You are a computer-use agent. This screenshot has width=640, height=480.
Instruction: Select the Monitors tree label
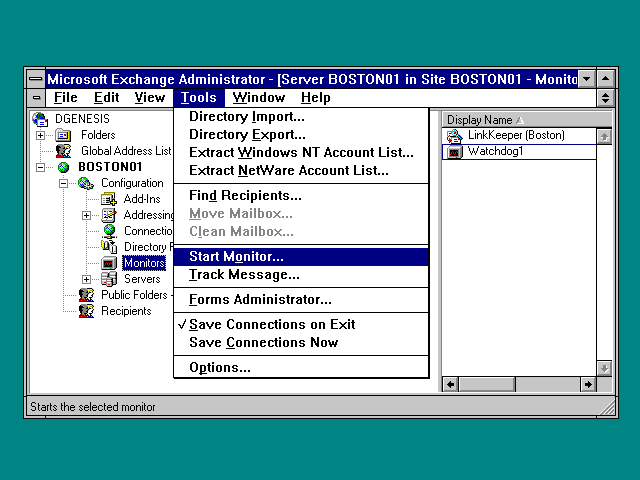pos(144,263)
